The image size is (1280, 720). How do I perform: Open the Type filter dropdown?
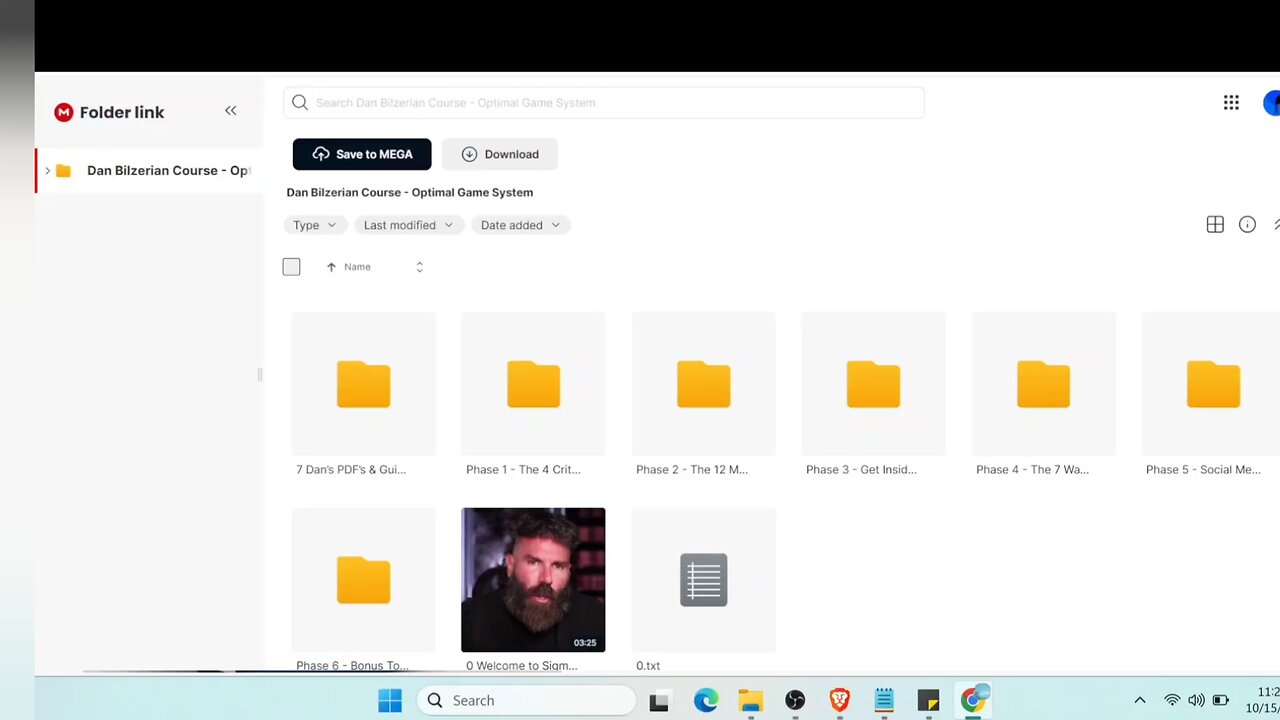coord(315,225)
